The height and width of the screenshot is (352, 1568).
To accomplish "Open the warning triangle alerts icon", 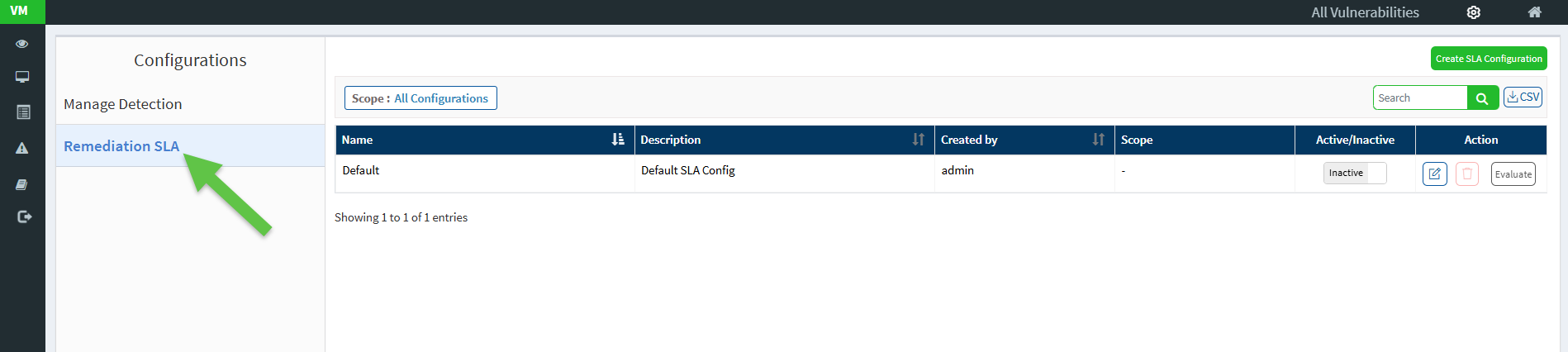I will pos(22,149).
